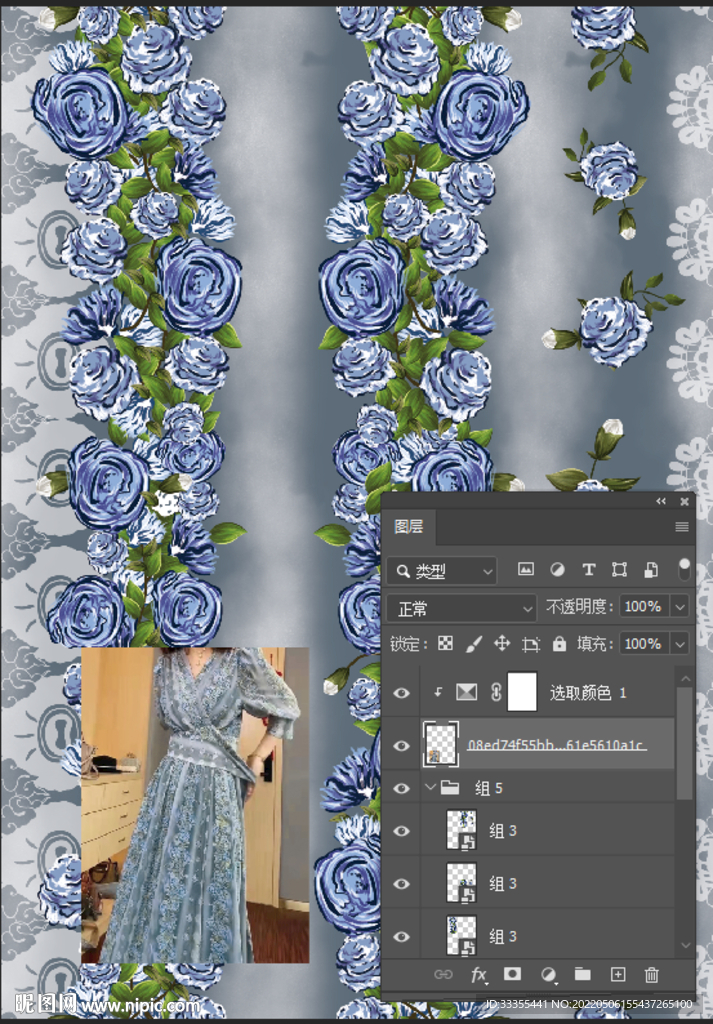Click the 08ed74f55bb layer thumbnail
This screenshot has width=713, height=1024.
coord(440,743)
